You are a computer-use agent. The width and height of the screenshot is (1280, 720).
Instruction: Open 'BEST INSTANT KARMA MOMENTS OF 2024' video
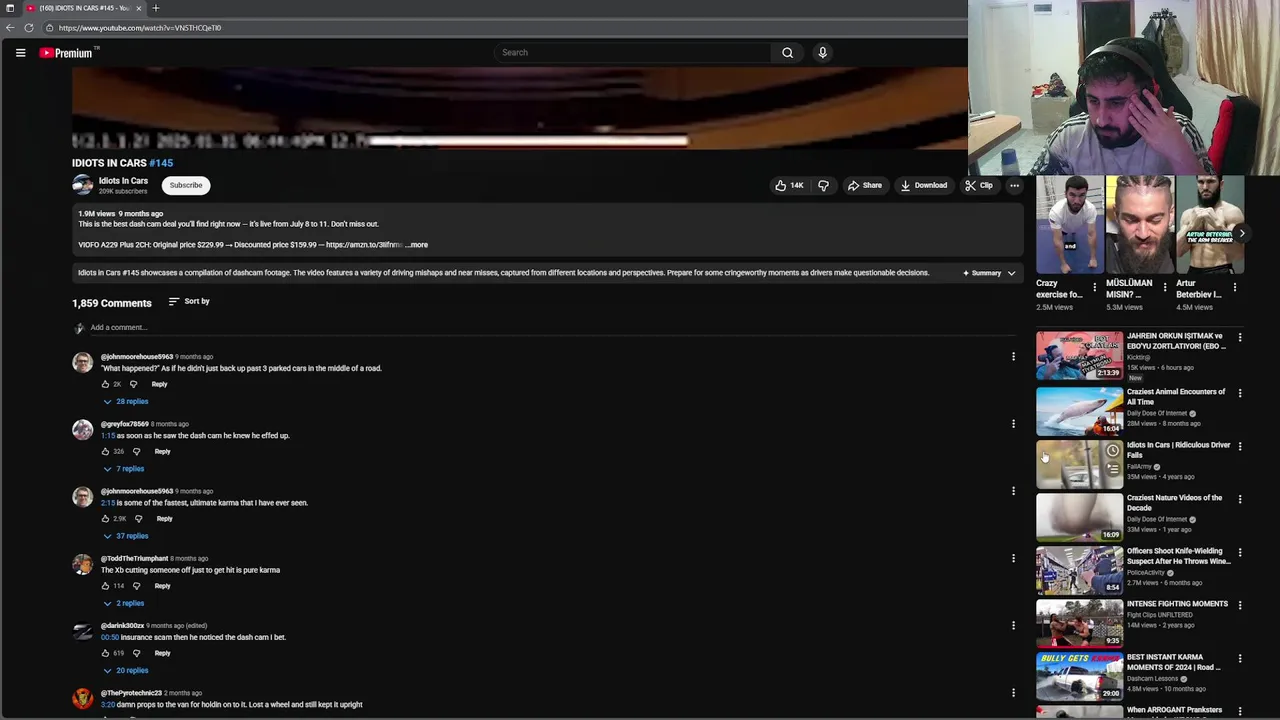click(1079, 676)
